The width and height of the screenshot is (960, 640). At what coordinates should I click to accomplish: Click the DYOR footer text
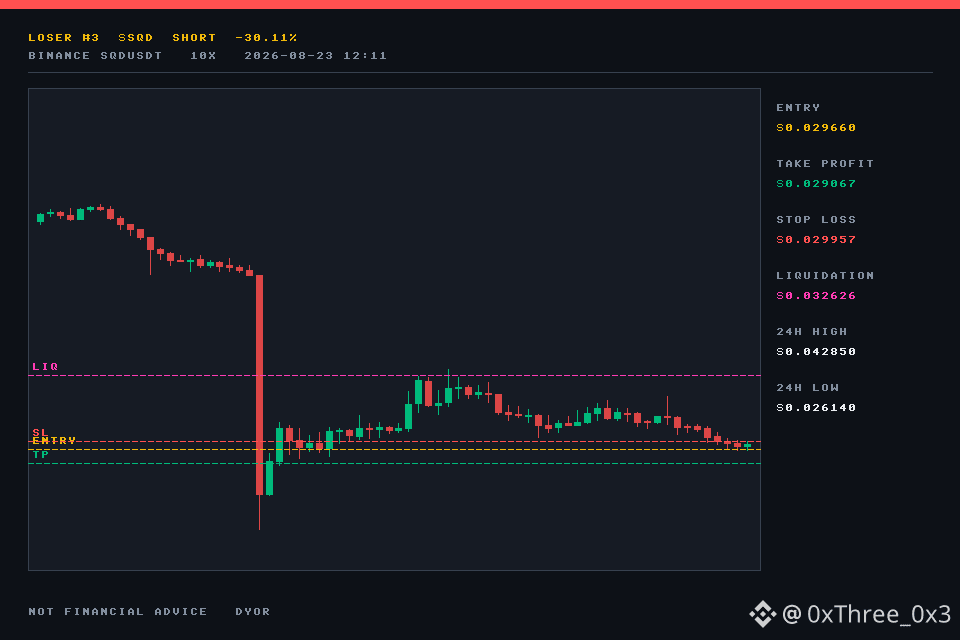(x=253, y=612)
